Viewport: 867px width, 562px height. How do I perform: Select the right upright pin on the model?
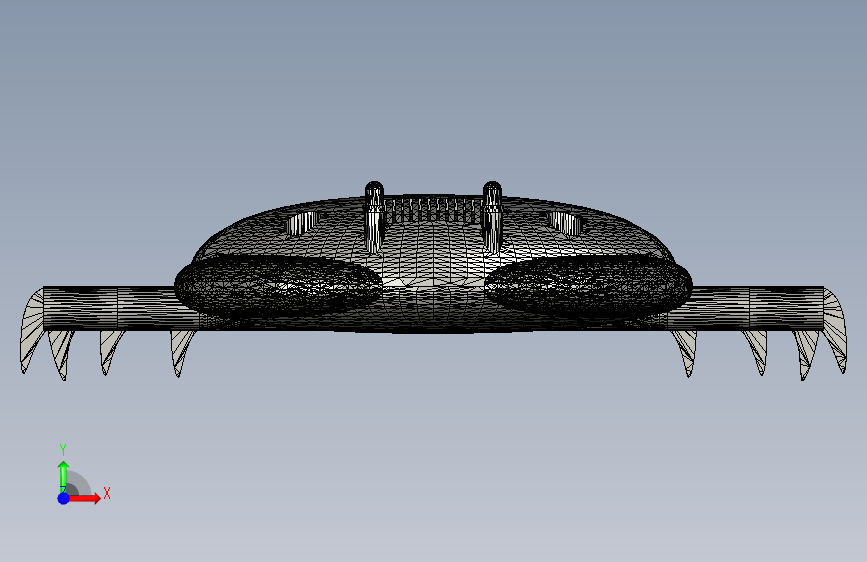pos(492,217)
